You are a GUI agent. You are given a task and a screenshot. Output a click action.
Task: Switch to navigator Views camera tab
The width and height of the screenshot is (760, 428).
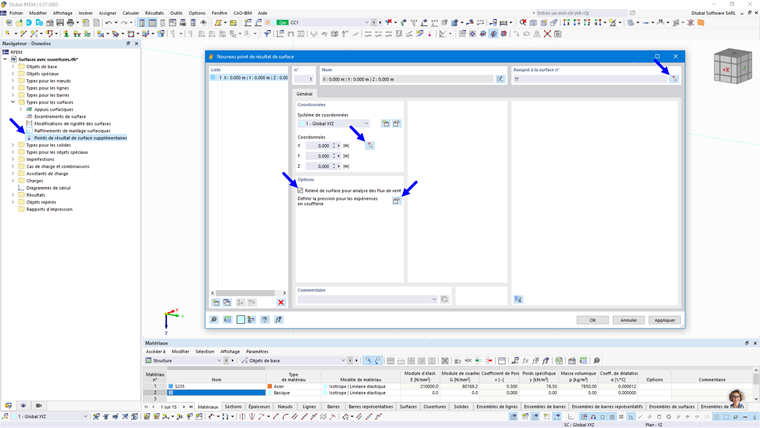click(x=39, y=406)
